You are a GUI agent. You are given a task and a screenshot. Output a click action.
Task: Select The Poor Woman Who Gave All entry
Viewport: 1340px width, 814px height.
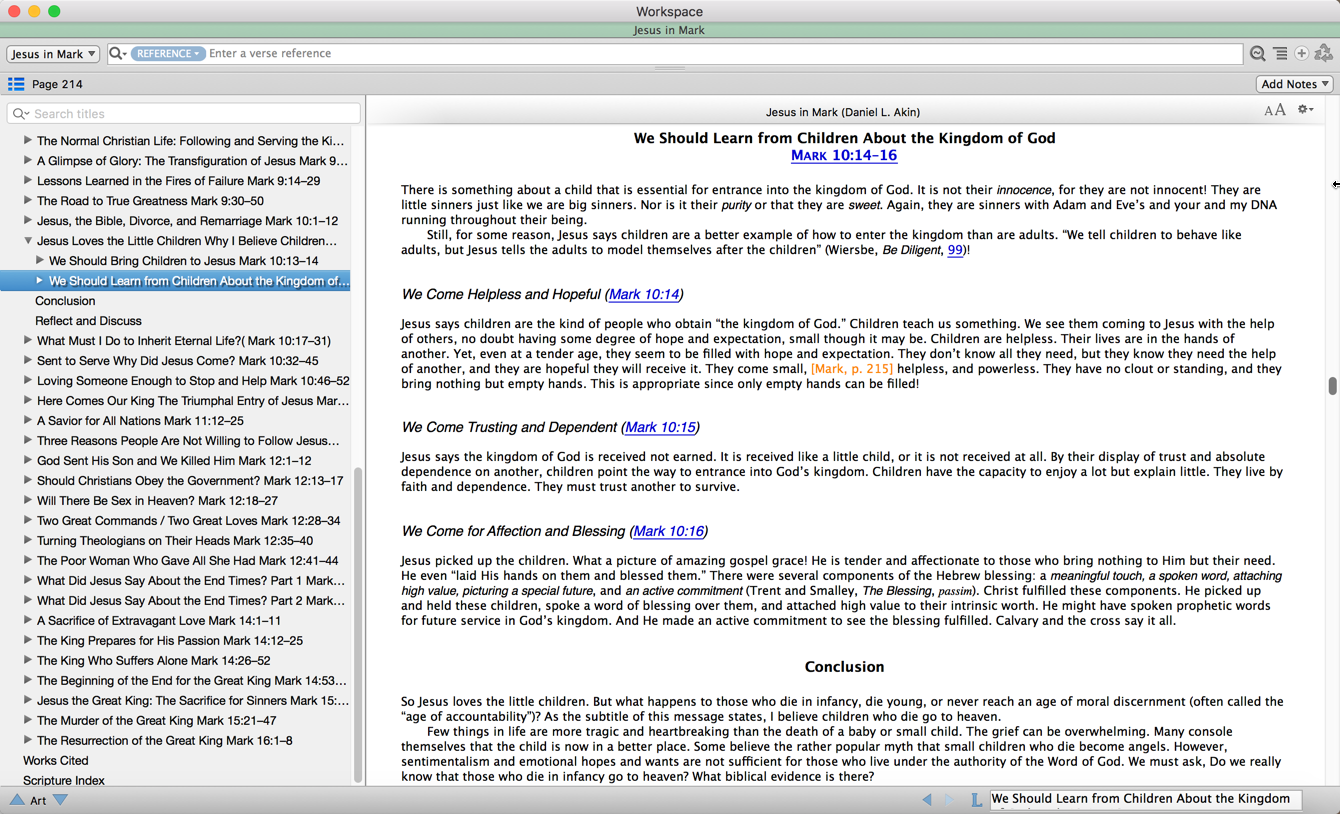click(x=187, y=561)
